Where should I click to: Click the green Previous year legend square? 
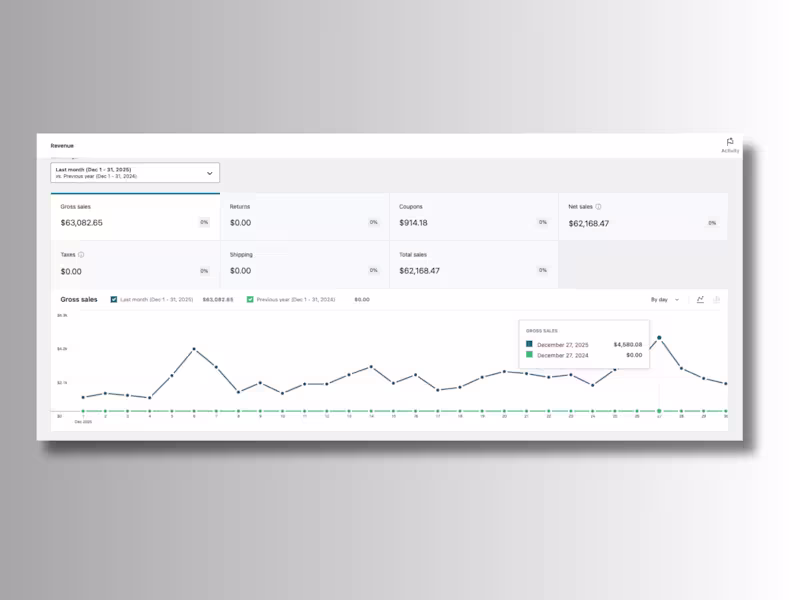(251, 299)
